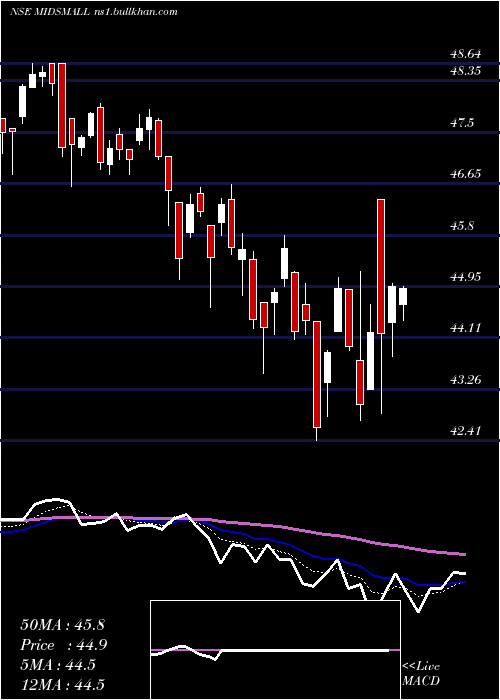Click the 43.26 price level label

tap(466, 380)
